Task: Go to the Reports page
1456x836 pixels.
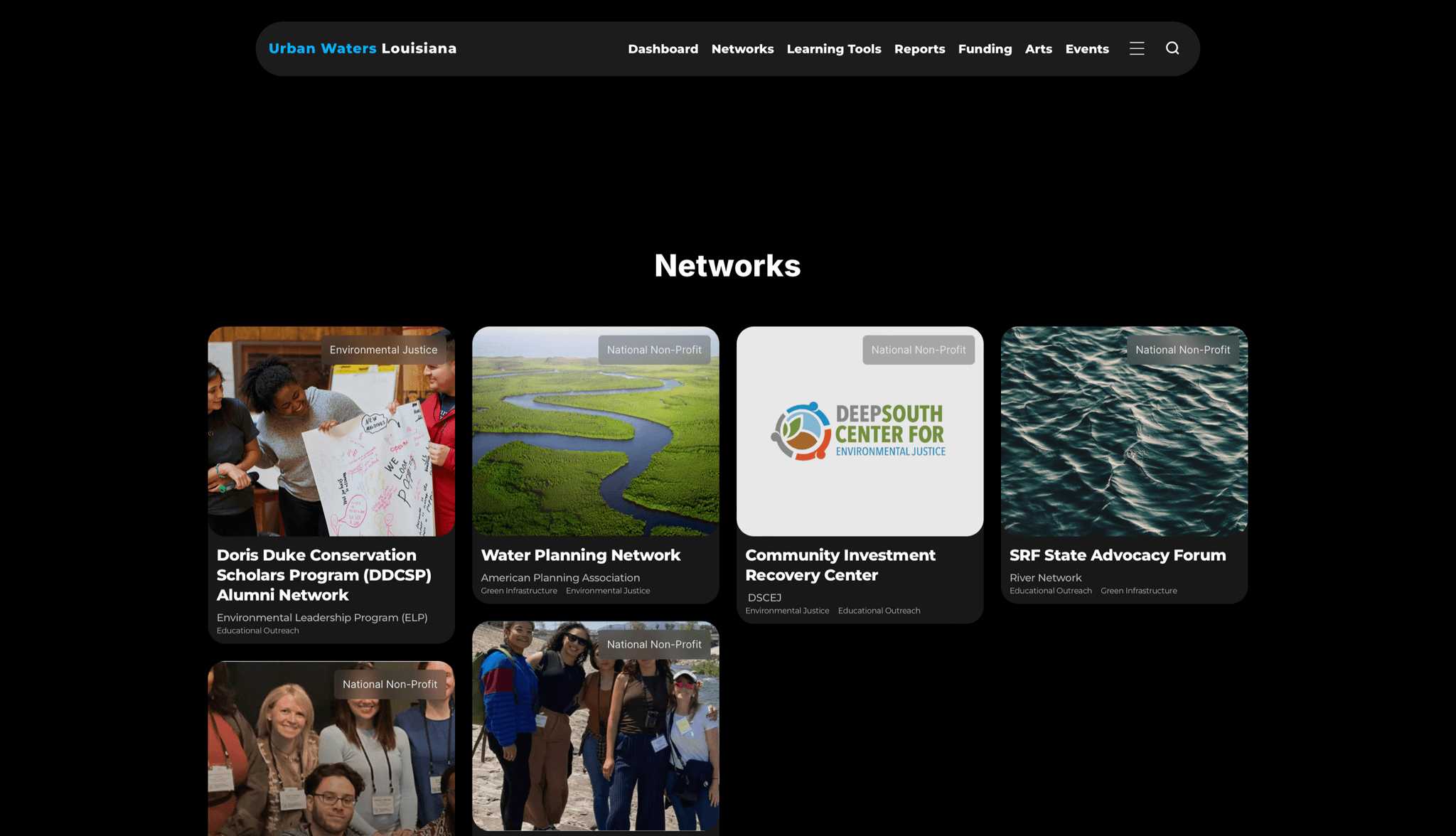Action: coord(919,49)
